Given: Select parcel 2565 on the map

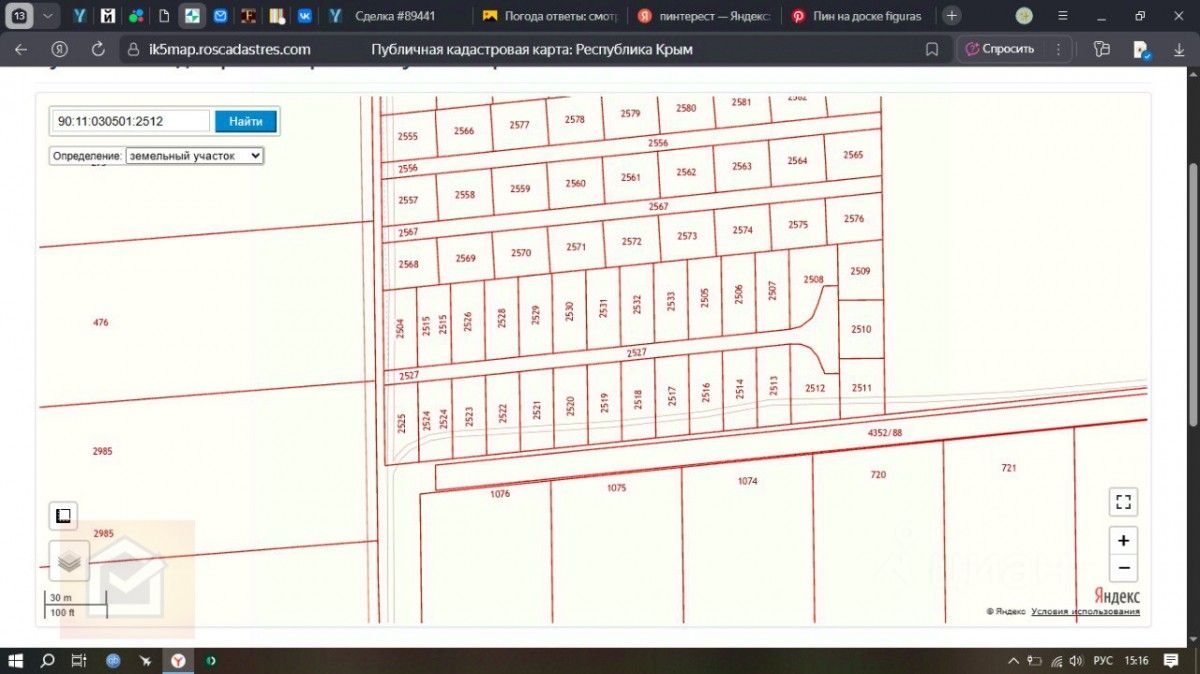Looking at the screenshot, I should (853, 155).
